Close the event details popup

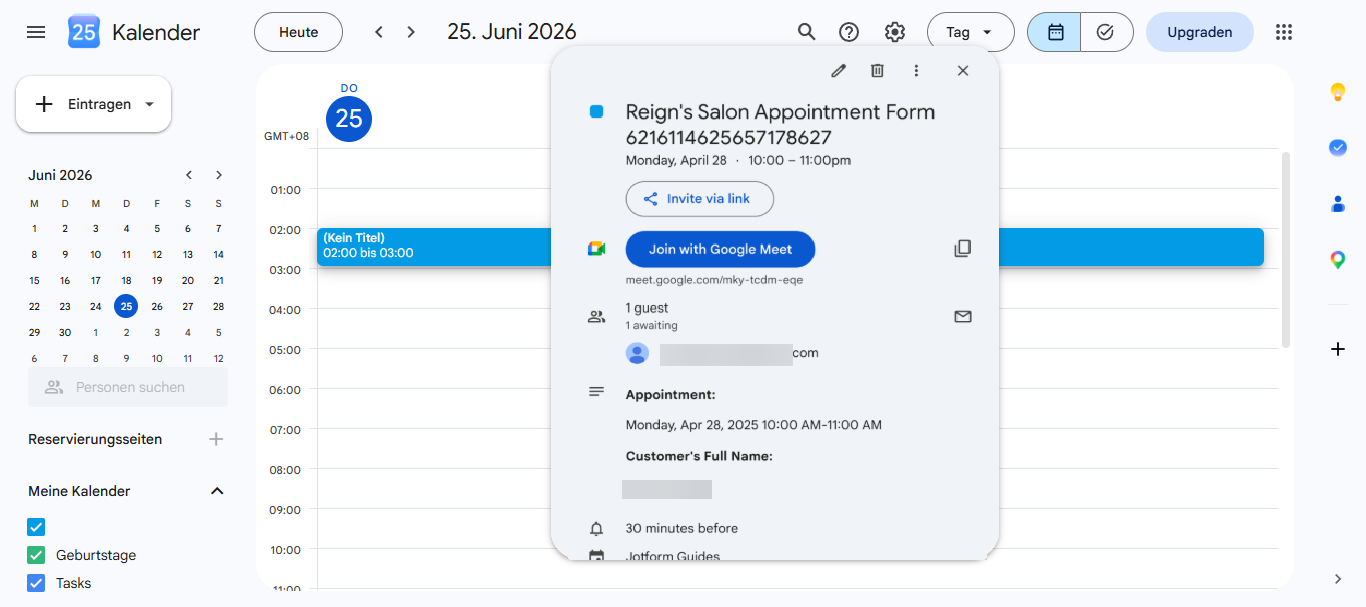pos(963,70)
